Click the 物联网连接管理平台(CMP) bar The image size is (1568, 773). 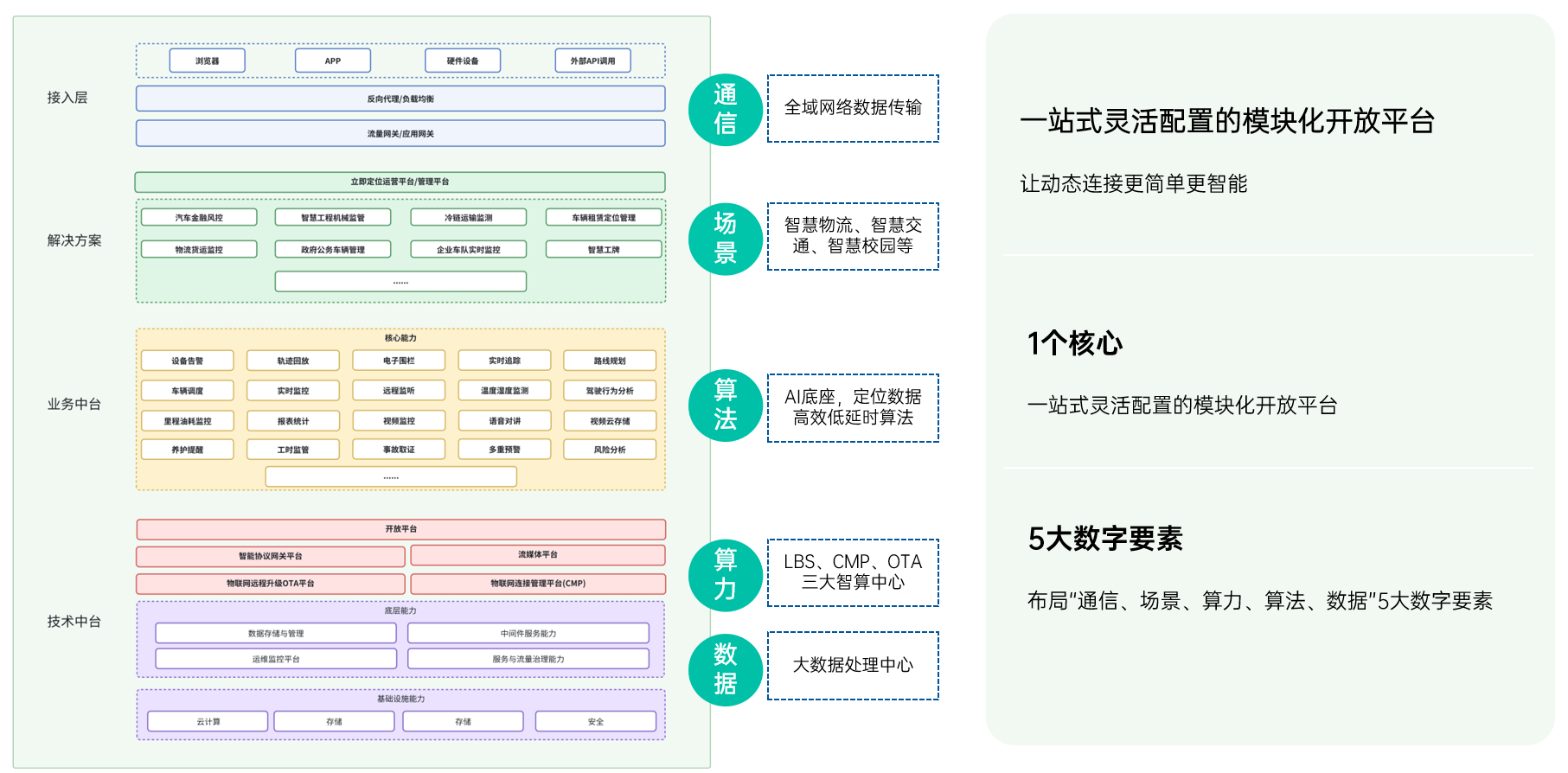point(538,584)
